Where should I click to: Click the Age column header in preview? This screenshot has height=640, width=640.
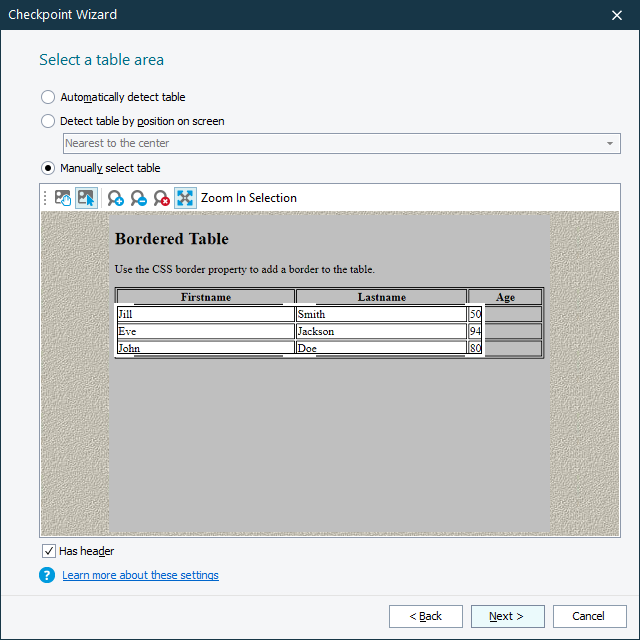pyautogui.click(x=505, y=297)
